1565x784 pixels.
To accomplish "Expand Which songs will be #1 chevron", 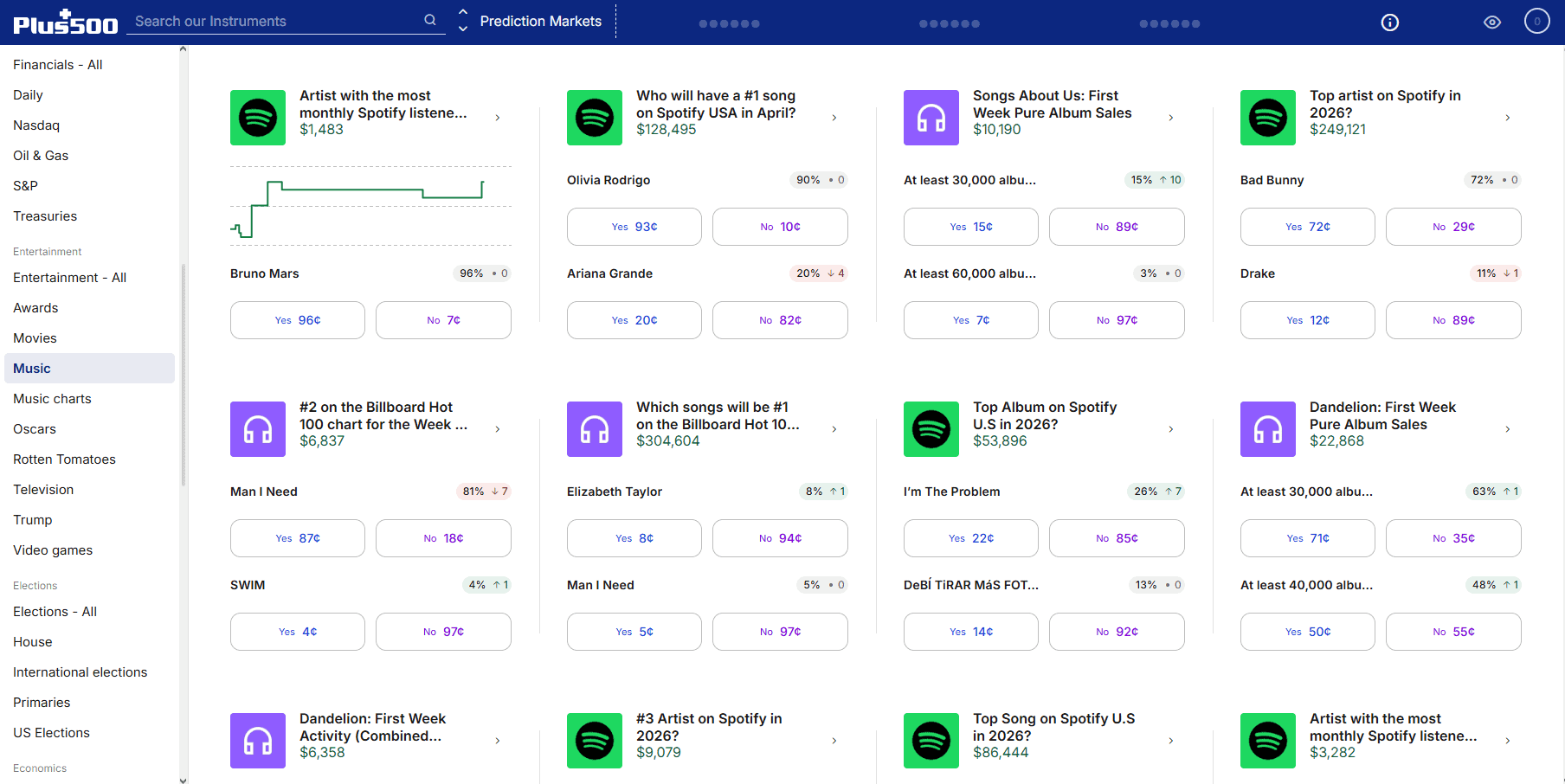I will (x=834, y=429).
